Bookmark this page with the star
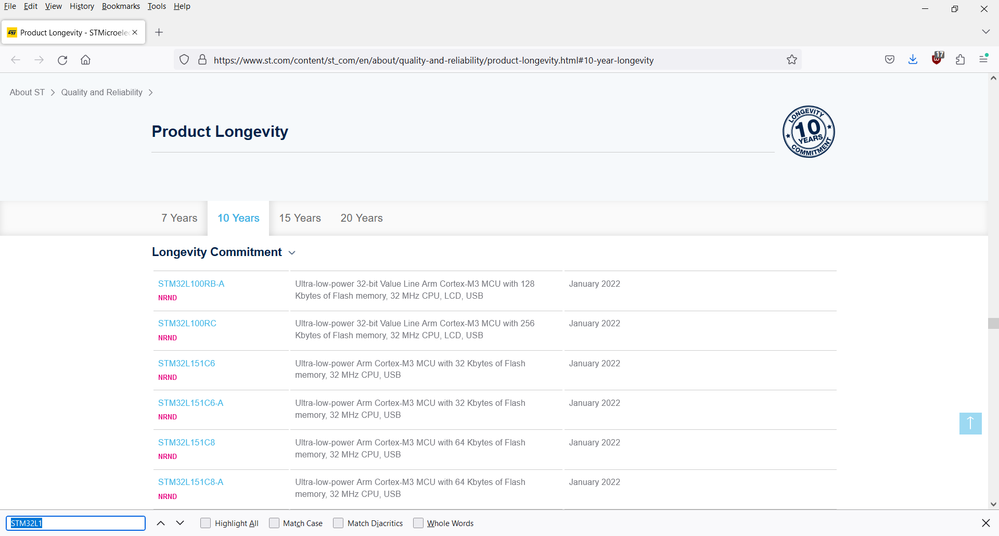This screenshot has height=536, width=999. click(x=791, y=60)
